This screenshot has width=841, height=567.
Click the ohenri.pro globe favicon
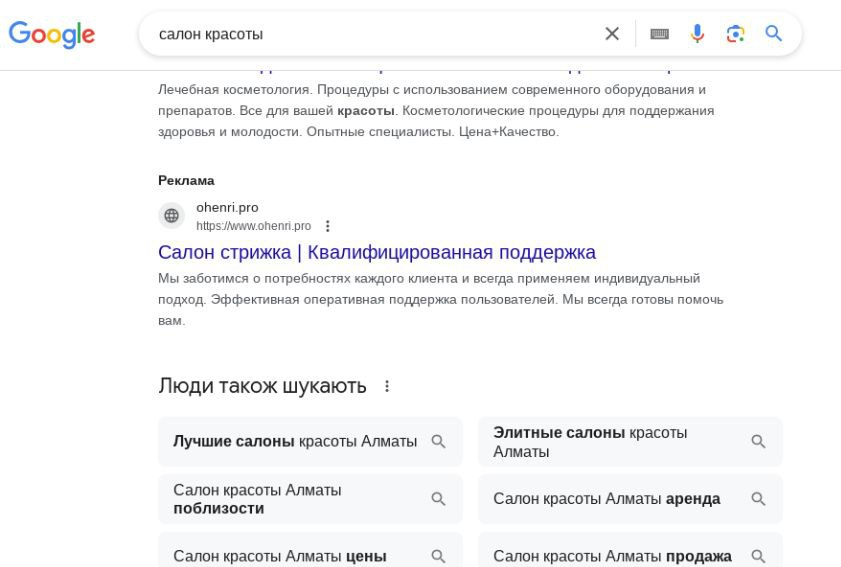tap(172, 216)
